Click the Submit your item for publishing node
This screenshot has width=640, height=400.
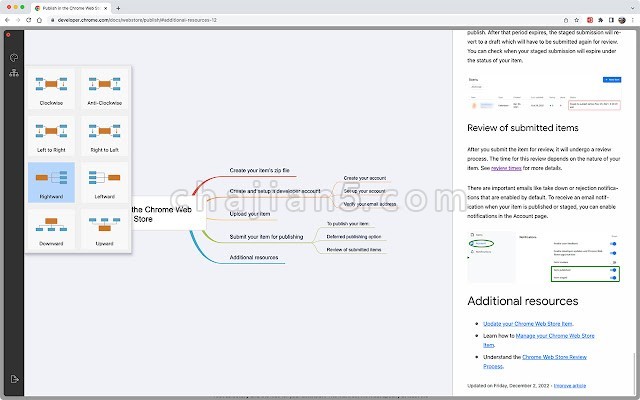[x=266, y=237]
